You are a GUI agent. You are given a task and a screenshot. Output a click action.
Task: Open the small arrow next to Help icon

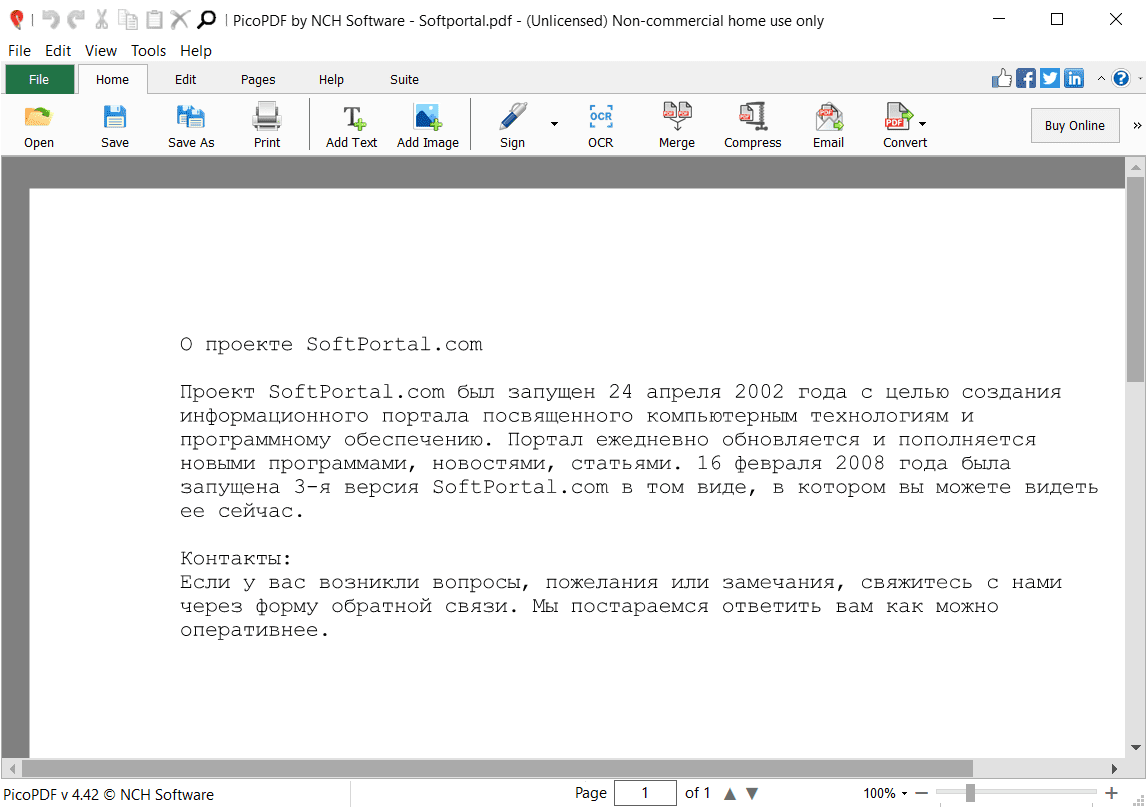(x=1140, y=79)
